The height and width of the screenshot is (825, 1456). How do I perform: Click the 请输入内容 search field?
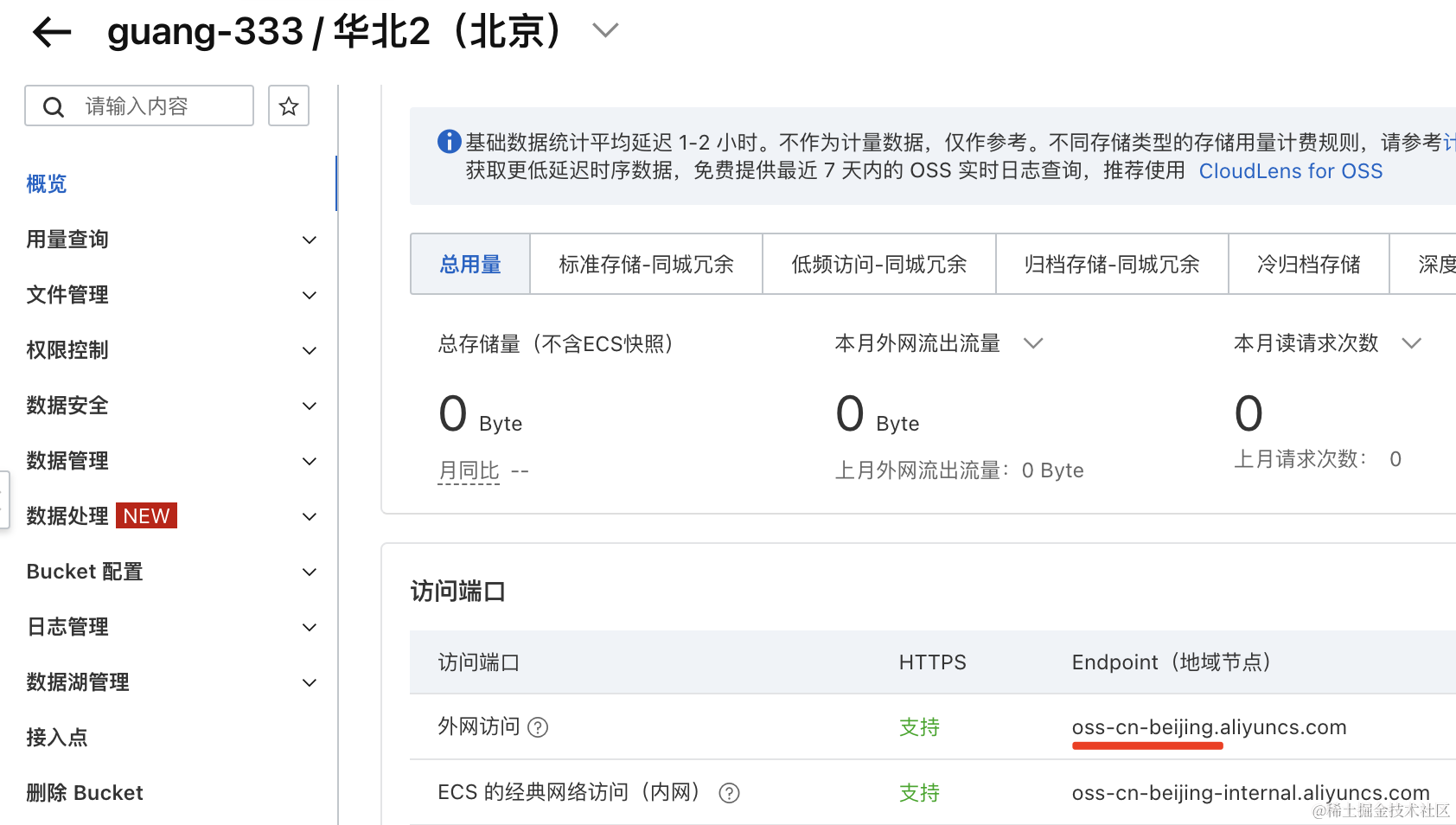(x=156, y=106)
